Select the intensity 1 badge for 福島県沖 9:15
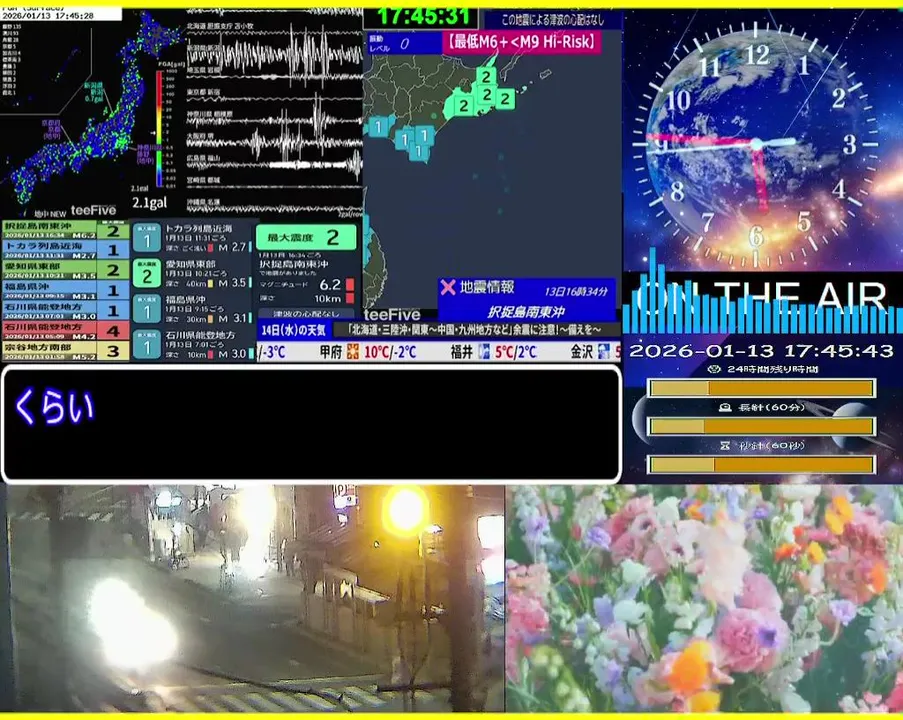The height and width of the screenshot is (720, 903). coord(147,309)
